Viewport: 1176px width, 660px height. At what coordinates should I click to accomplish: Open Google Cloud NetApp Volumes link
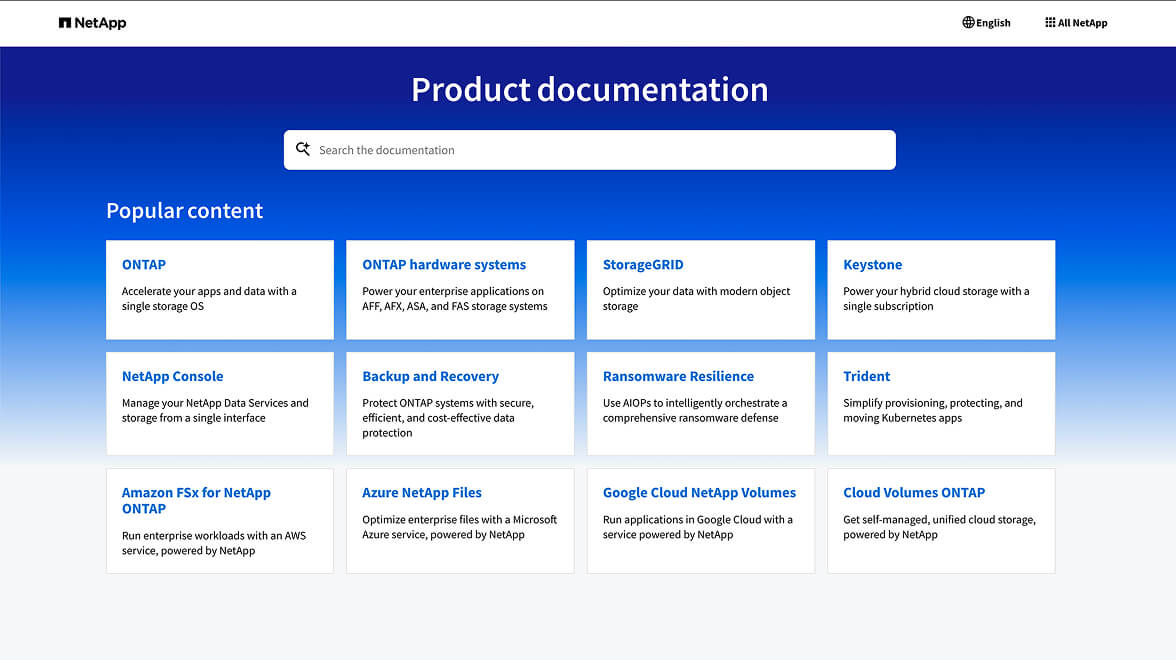(x=699, y=493)
